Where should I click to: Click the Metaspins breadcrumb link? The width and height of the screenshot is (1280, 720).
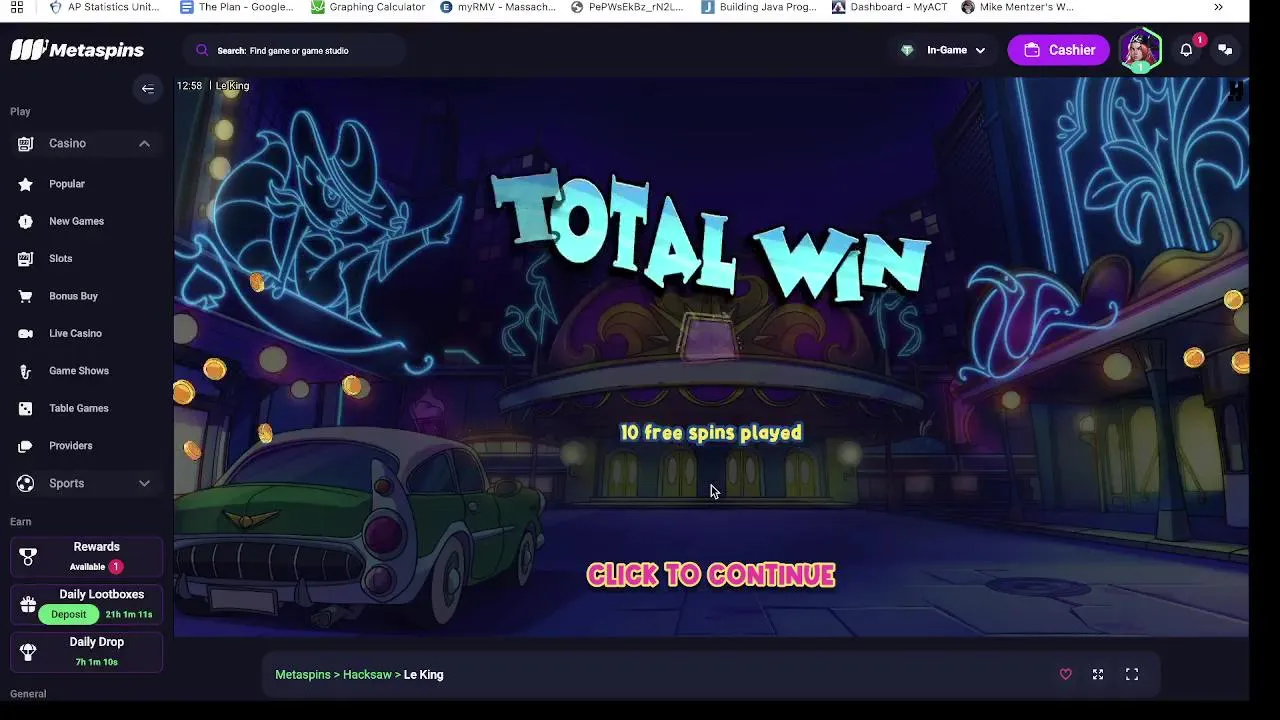tap(303, 675)
